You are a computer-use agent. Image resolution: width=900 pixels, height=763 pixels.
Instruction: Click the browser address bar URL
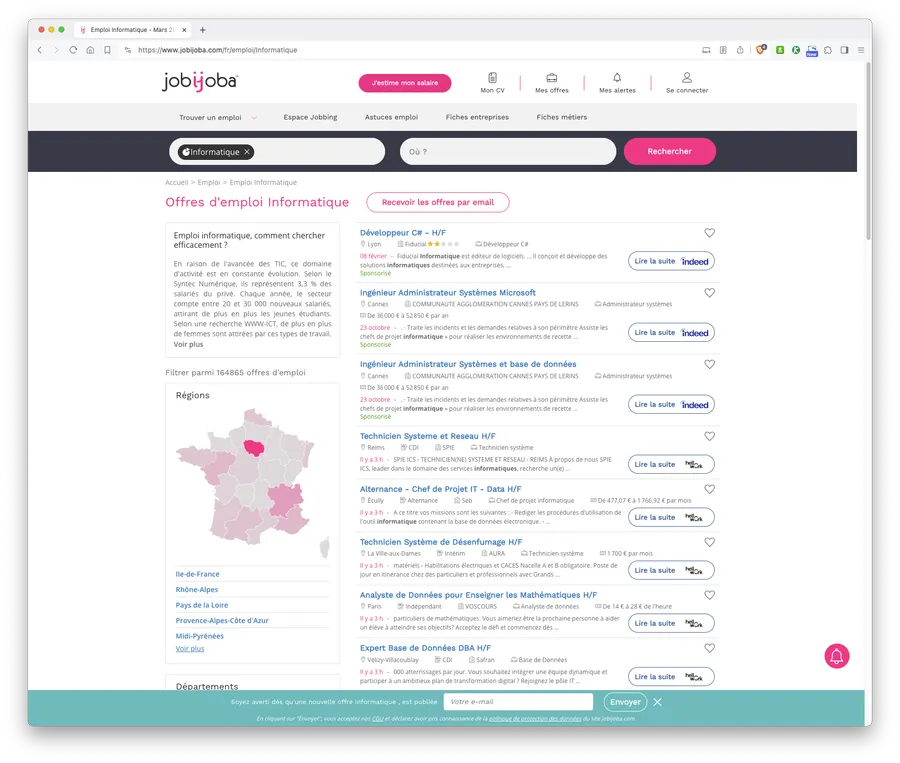pyautogui.click(x=218, y=50)
